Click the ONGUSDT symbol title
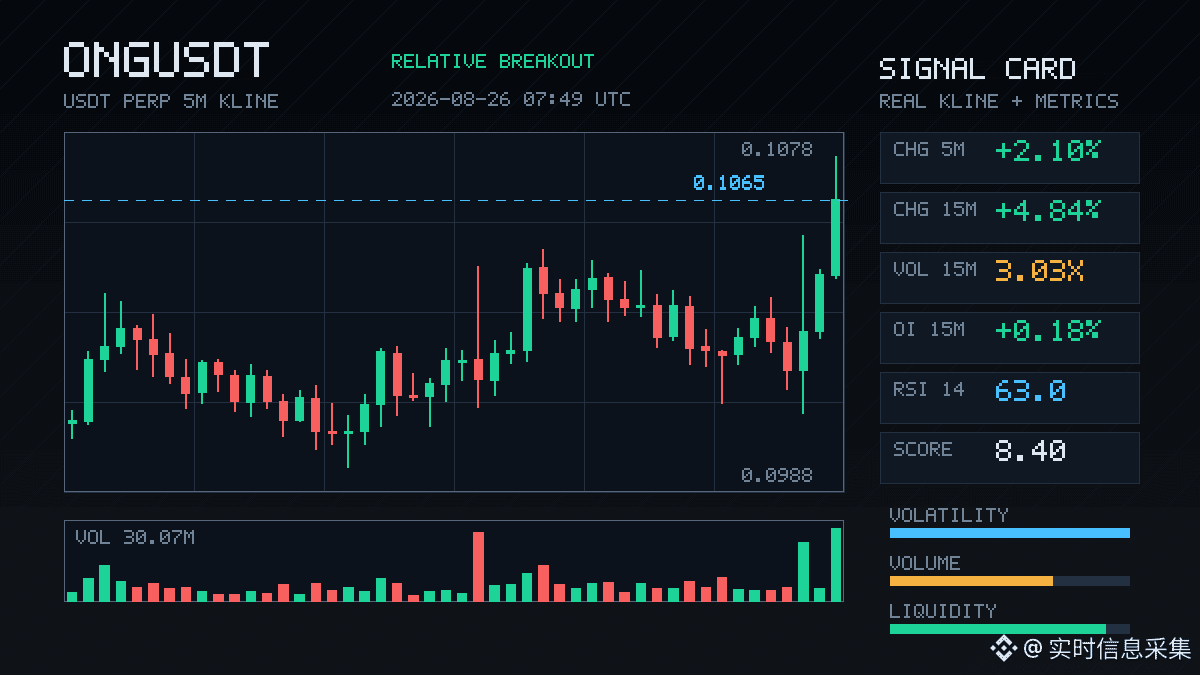The image size is (1200, 675). 166,60
